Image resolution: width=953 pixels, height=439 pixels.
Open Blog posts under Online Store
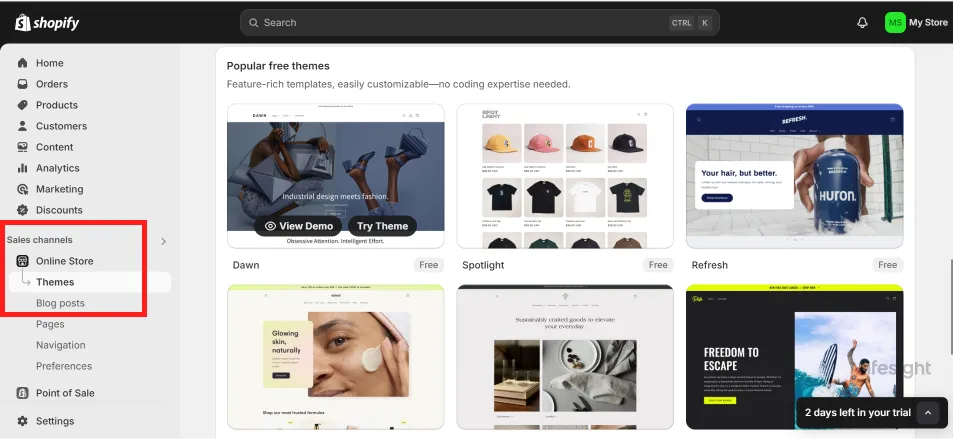tap(60, 303)
